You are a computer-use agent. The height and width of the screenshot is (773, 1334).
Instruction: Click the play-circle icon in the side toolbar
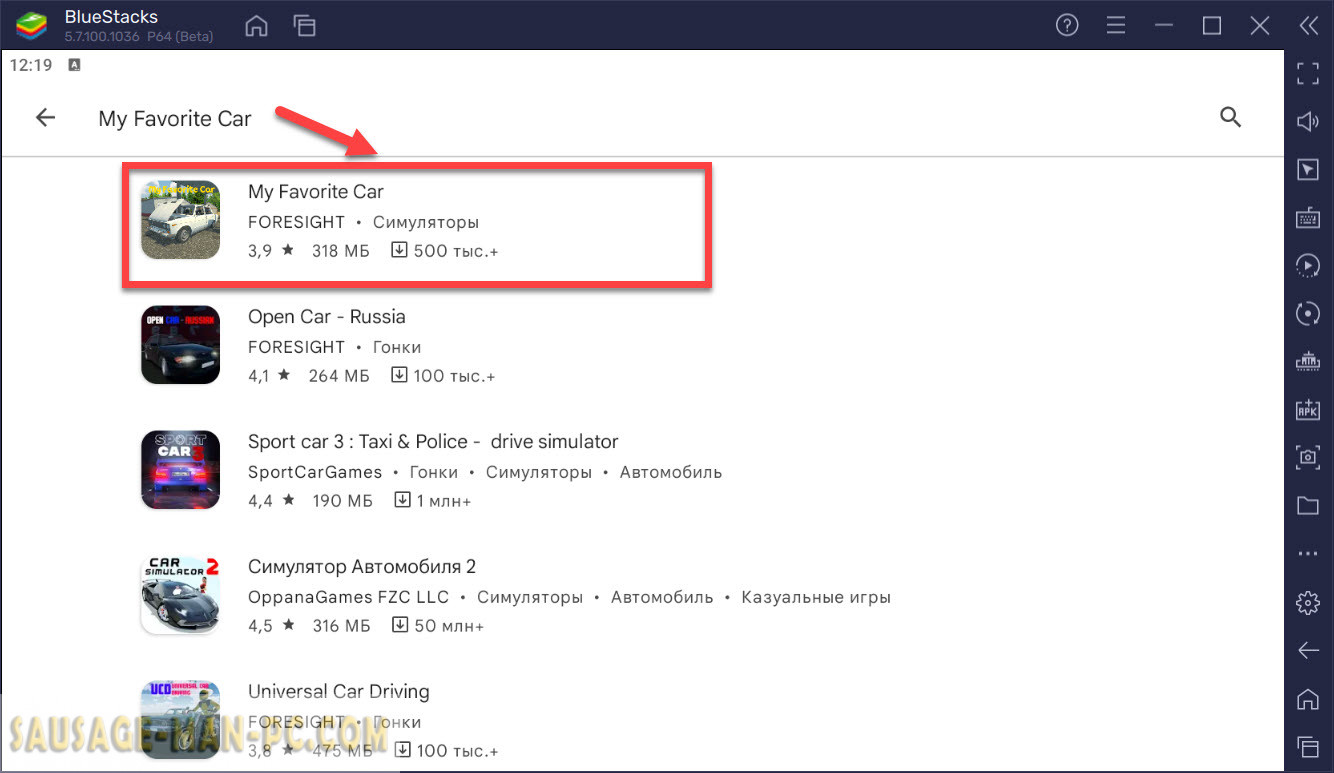click(x=1308, y=265)
